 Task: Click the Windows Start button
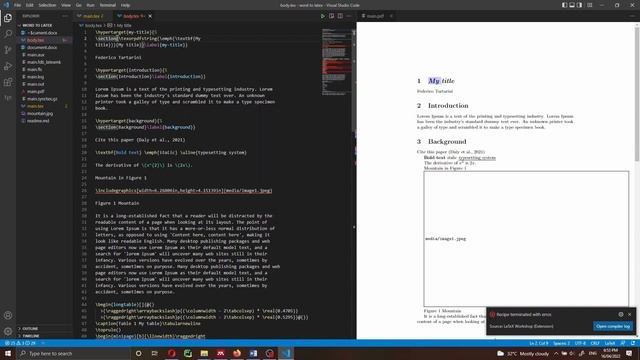[8, 353]
